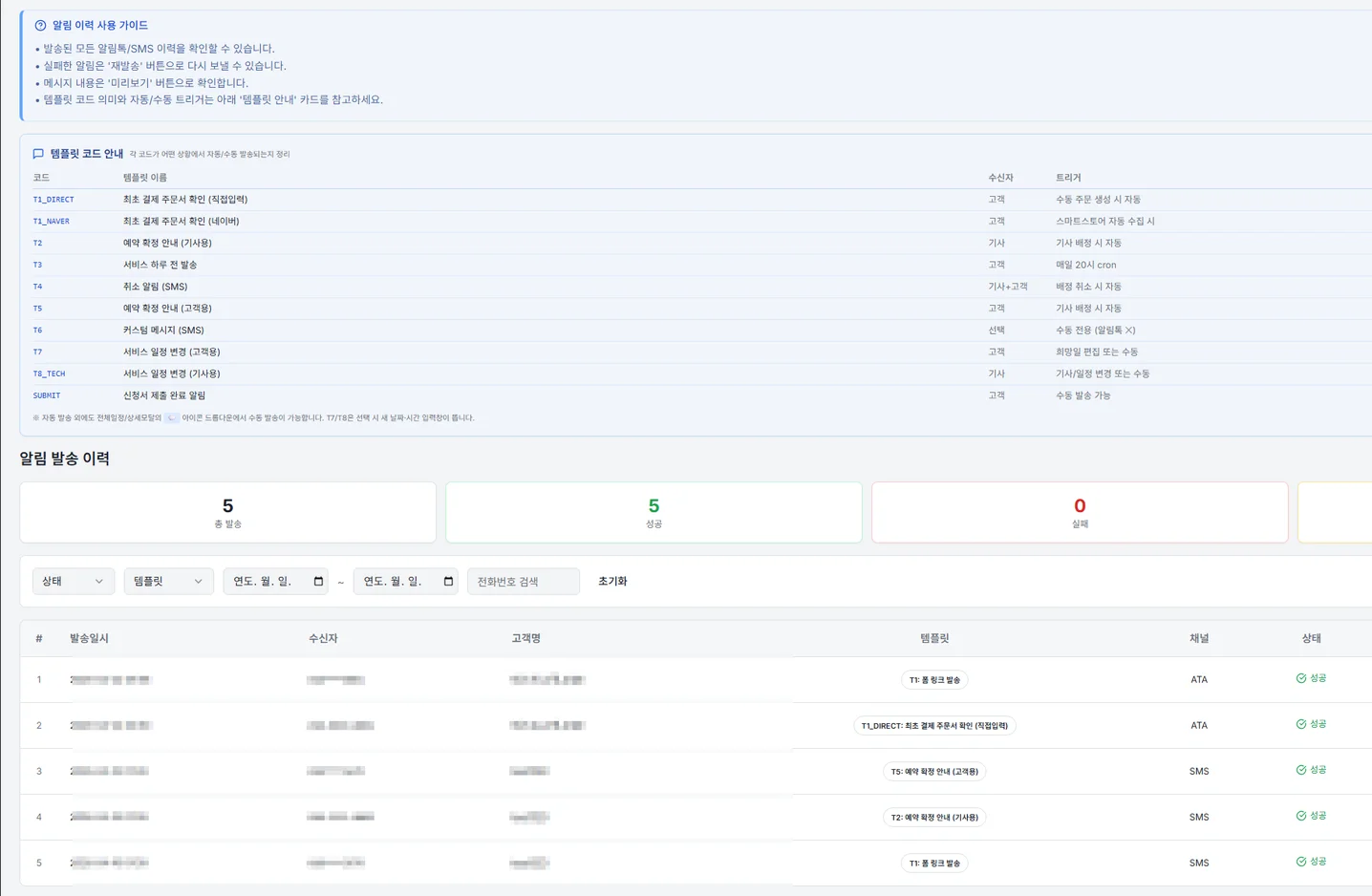Click the SUBMIT code in the template guide

click(x=47, y=395)
